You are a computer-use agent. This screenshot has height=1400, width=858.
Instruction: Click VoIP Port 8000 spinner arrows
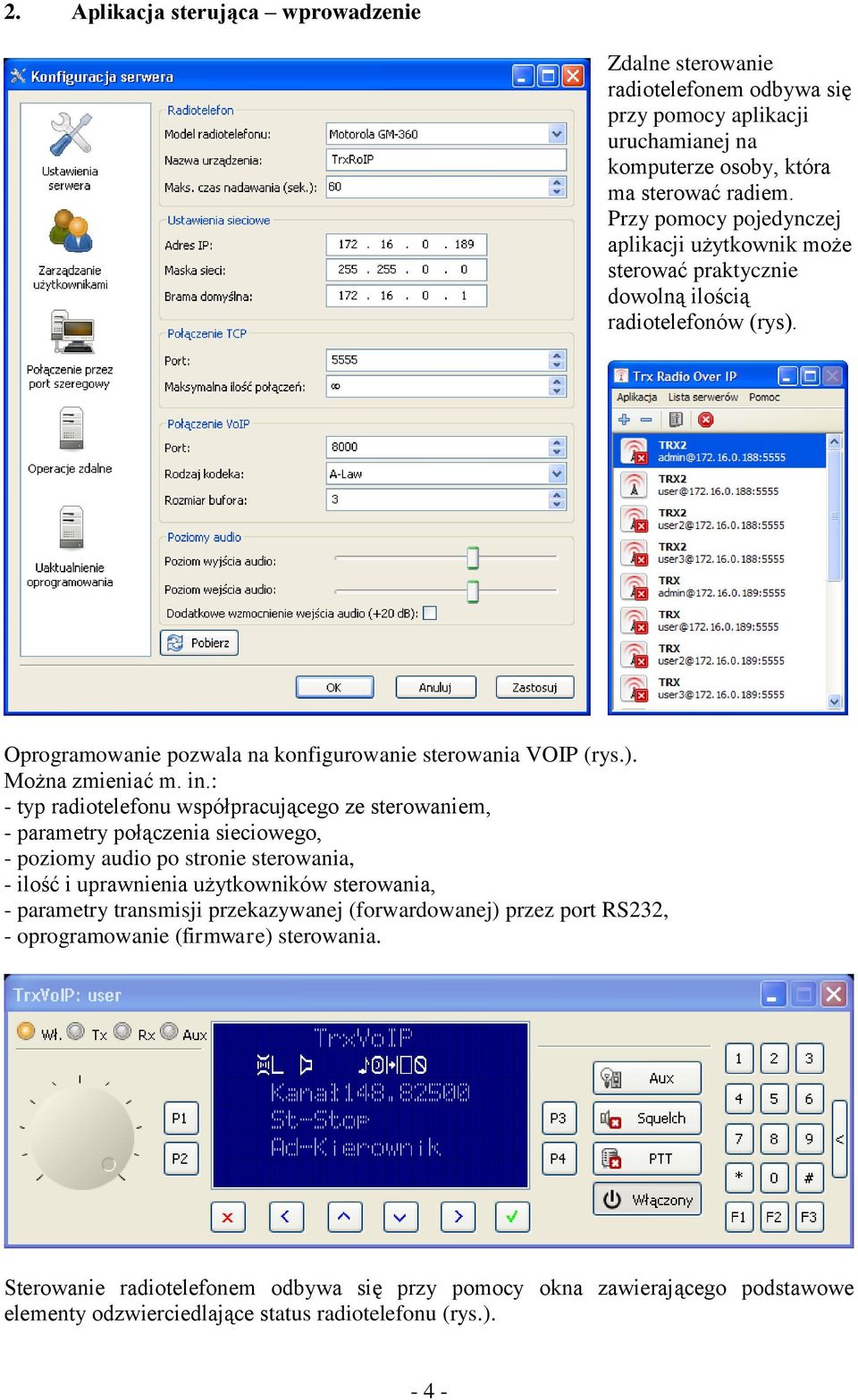tap(557, 447)
